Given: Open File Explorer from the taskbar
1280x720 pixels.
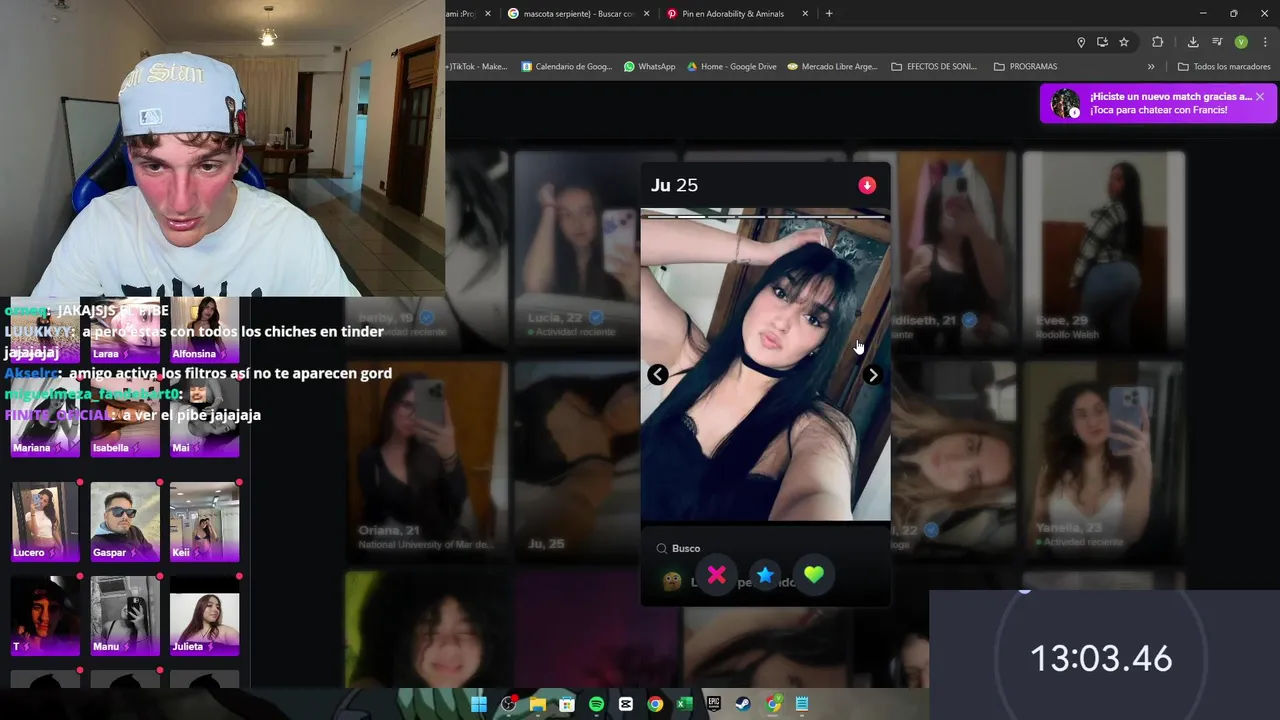Looking at the screenshot, I should [538, 704].
